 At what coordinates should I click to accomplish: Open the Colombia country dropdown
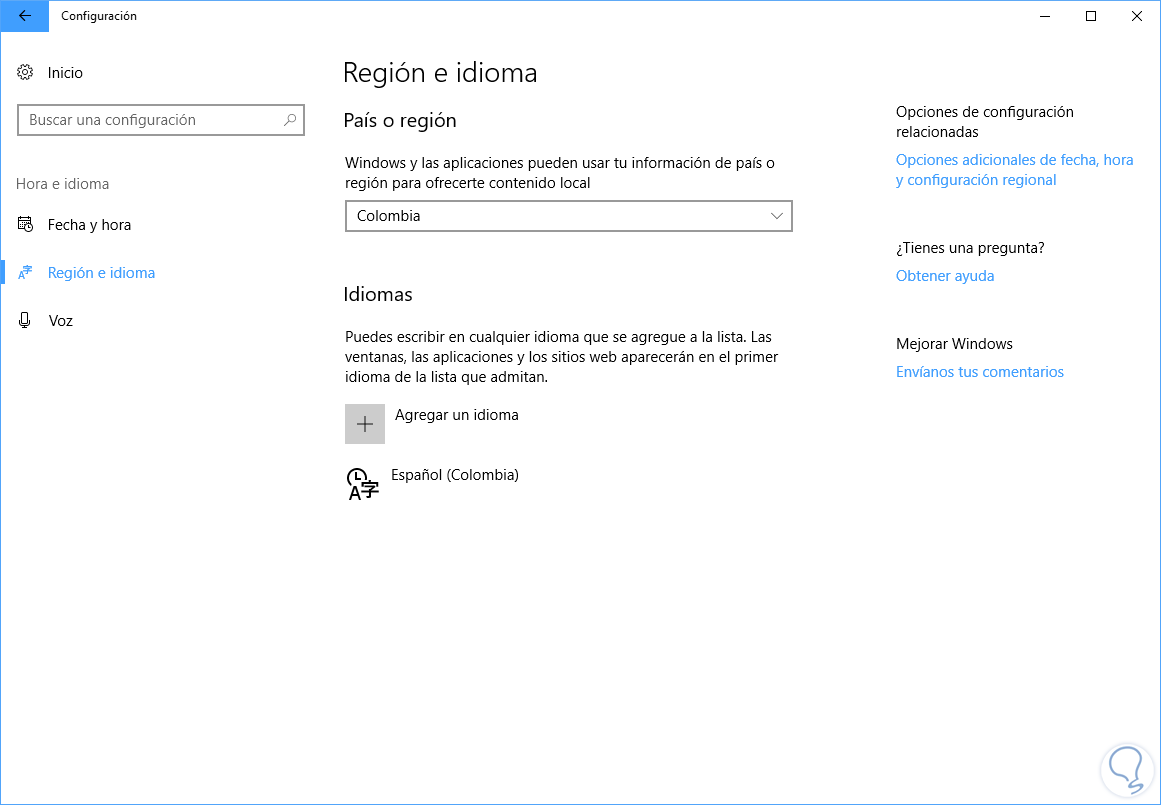point(569,216)
